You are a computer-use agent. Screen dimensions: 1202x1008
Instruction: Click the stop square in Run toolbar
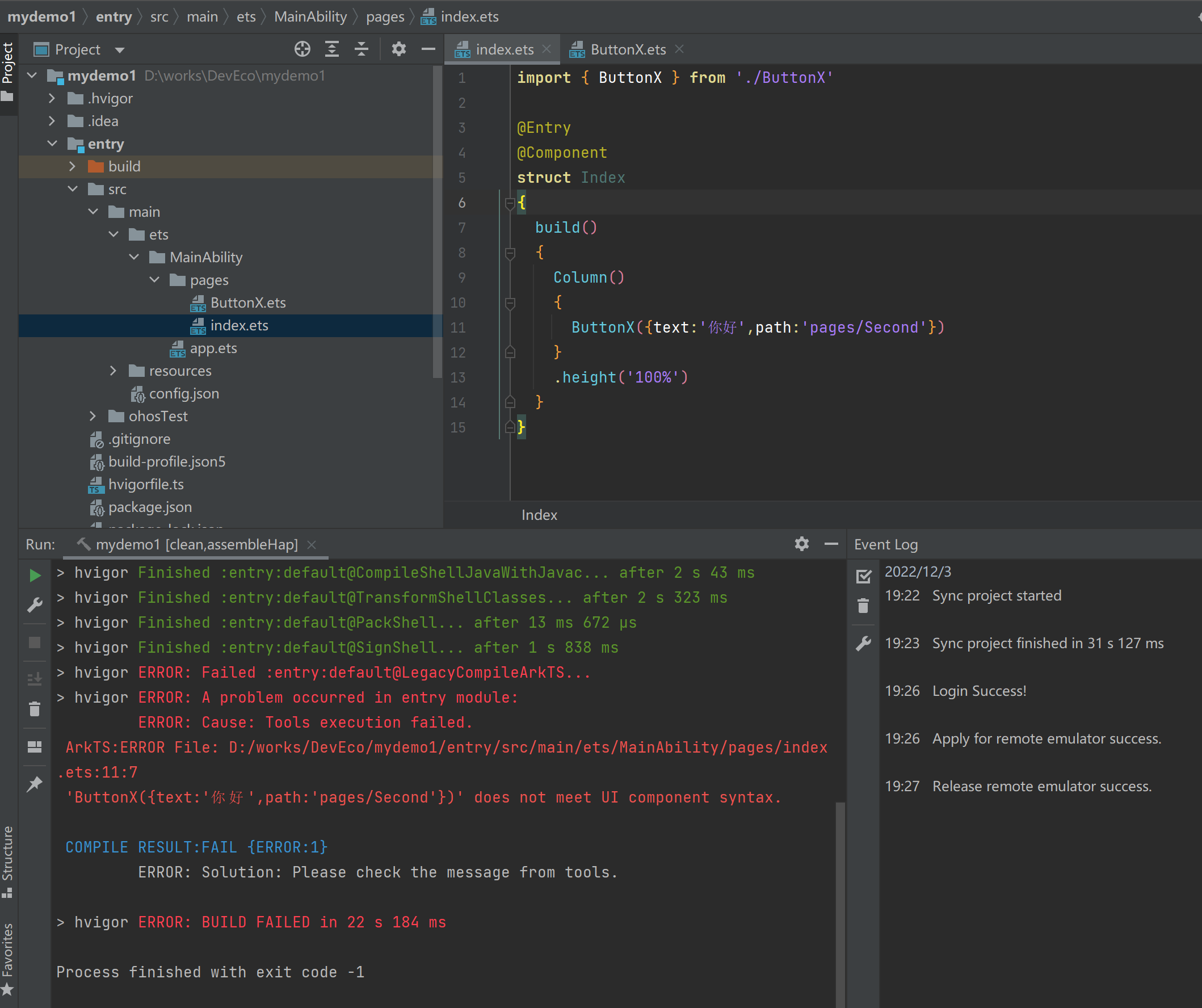coord(35,643)
